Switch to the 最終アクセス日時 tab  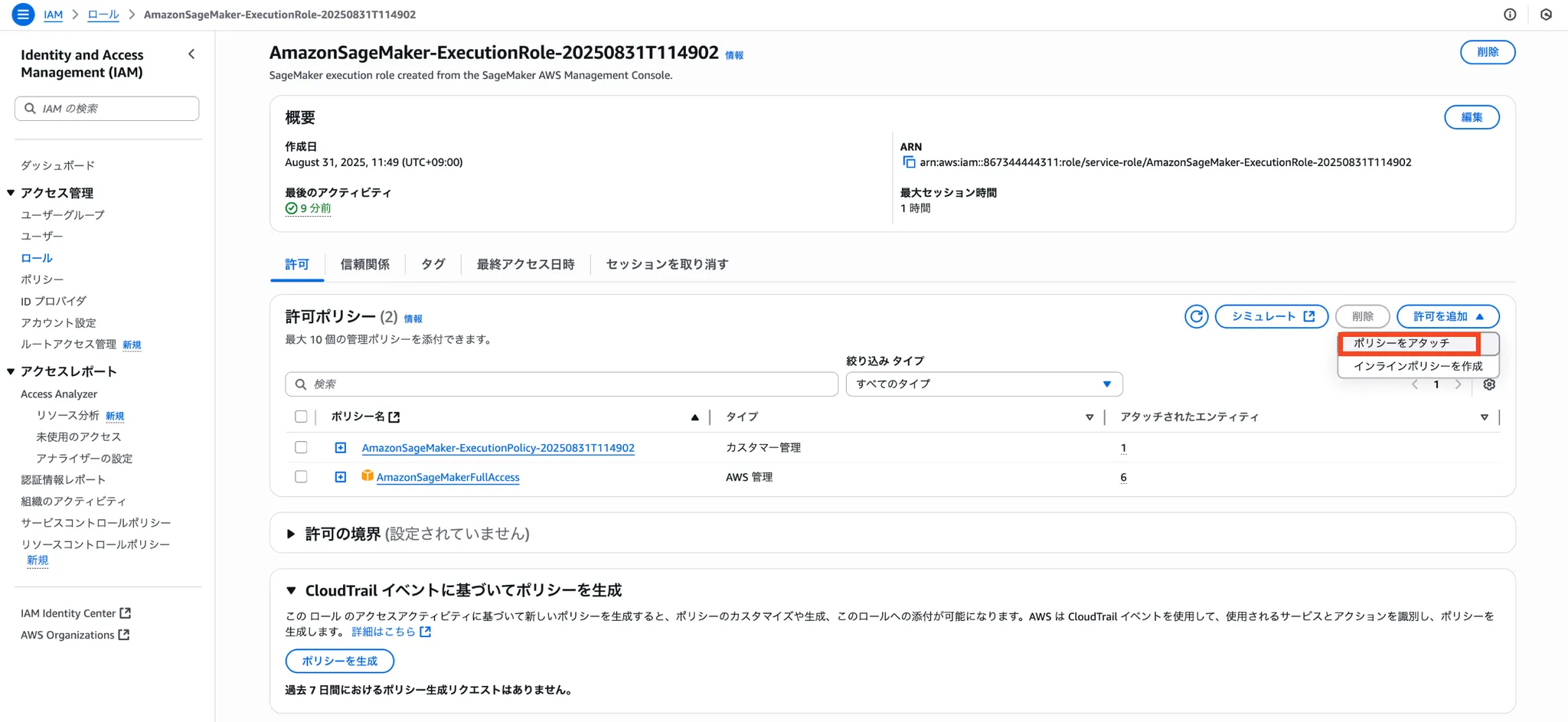pyautogui.click(x=525, y=264)
